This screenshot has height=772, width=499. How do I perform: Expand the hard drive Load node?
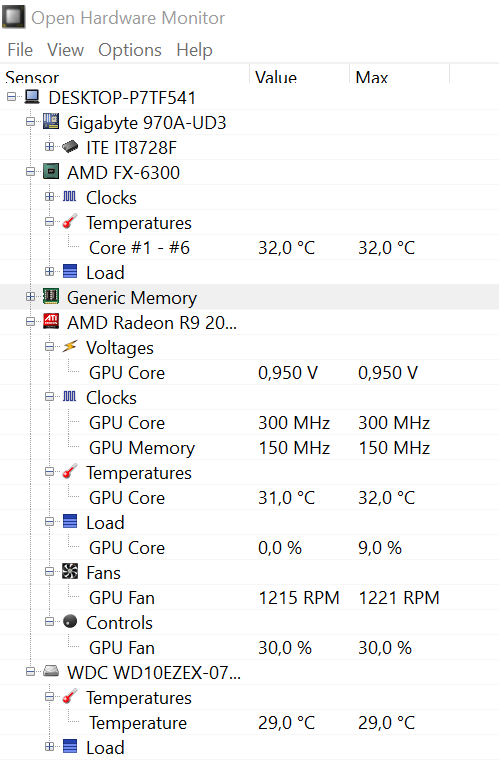pyautogui.click(x=49, y=747)
